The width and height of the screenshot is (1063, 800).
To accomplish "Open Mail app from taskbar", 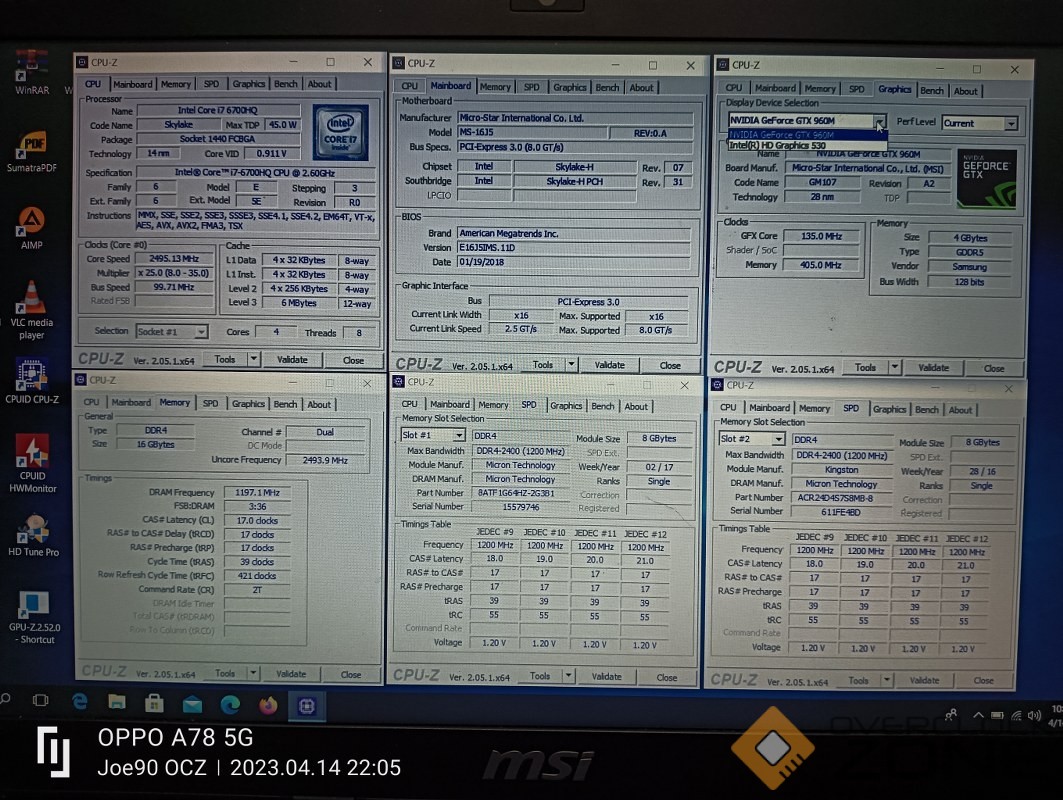I will (x=192, y=705).
